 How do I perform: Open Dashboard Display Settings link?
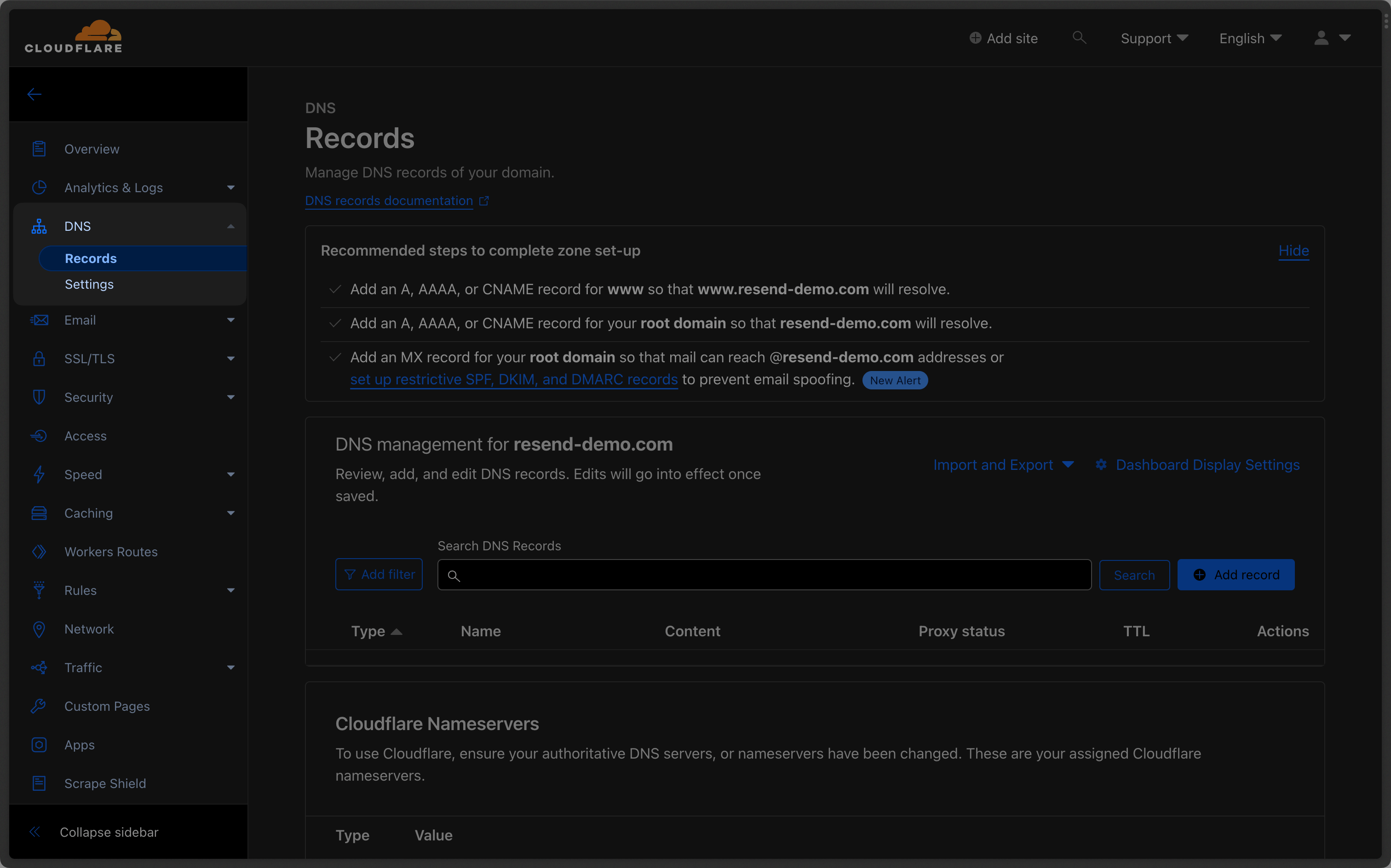coord(1207,464)
